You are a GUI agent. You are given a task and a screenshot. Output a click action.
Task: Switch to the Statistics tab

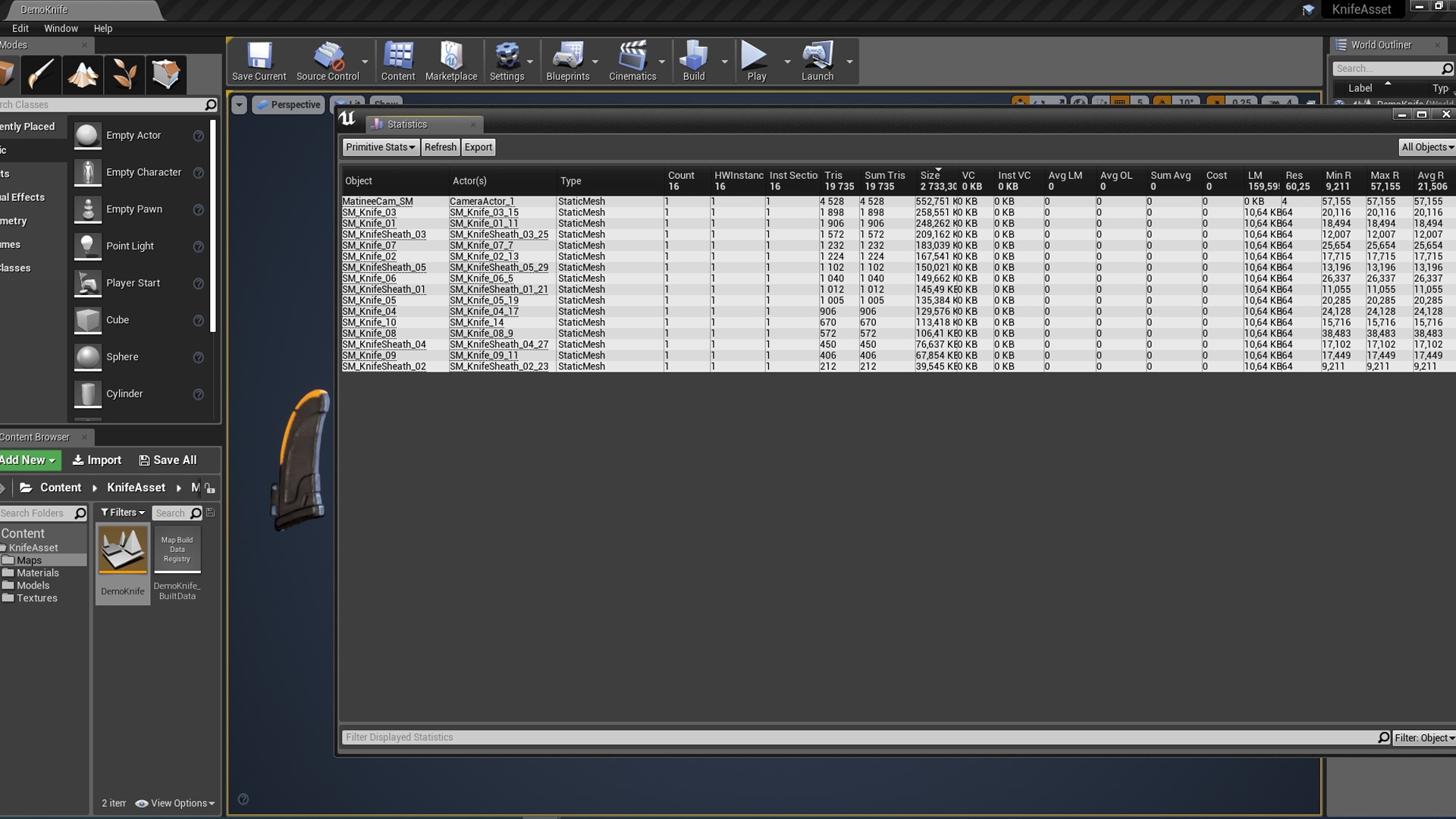click(407, 124)
